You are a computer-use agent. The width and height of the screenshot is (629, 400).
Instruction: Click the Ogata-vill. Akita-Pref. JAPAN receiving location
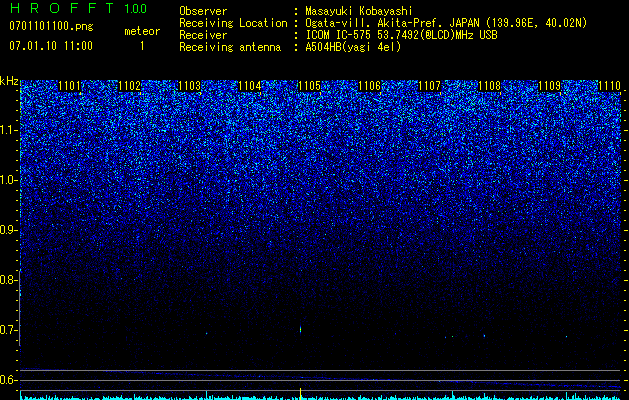coord(446,23)
